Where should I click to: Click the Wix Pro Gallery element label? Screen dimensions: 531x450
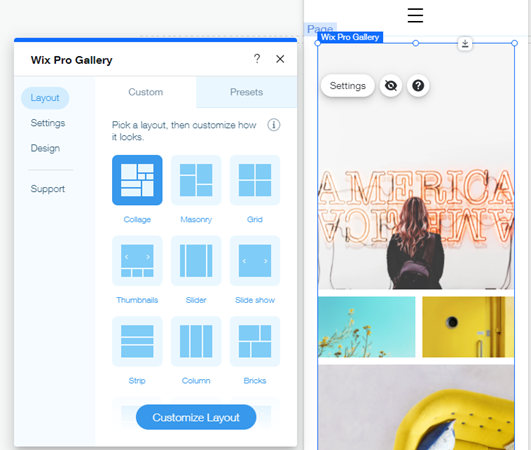coord(350,37)
